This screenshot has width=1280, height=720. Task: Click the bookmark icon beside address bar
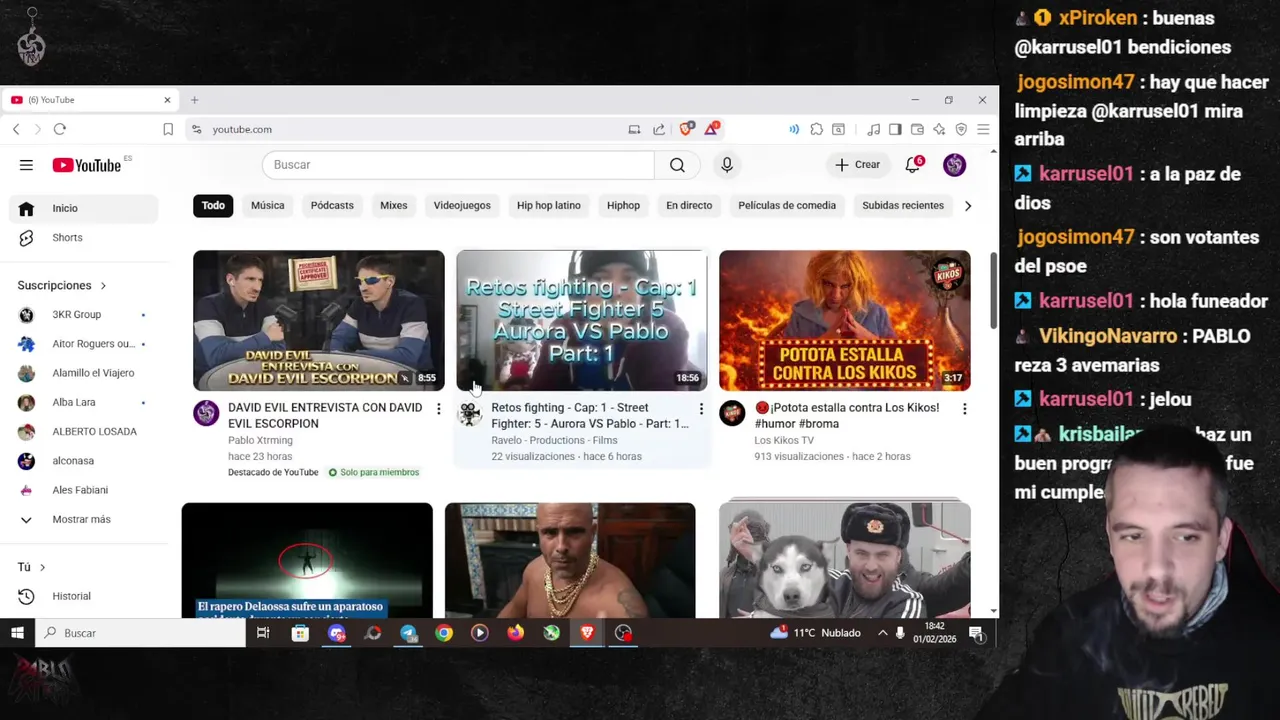tap(168, 129)
